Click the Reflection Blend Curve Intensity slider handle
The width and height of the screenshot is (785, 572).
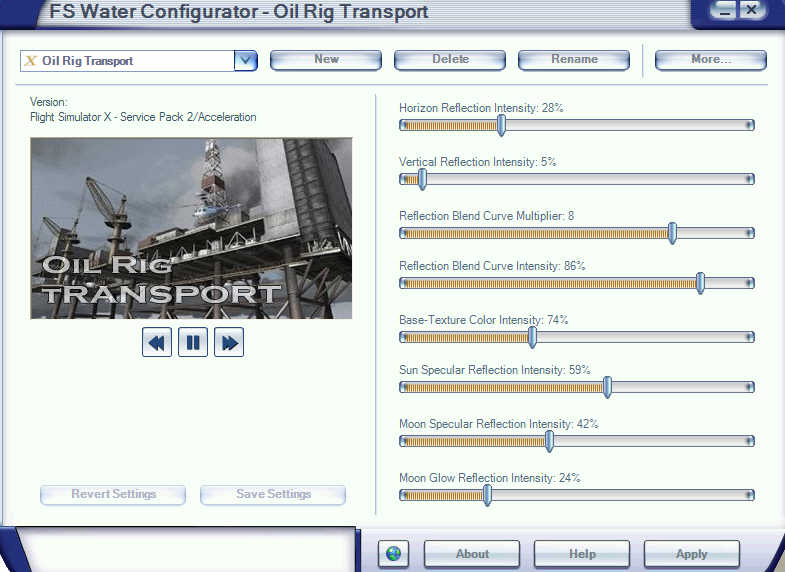(700, 283)
